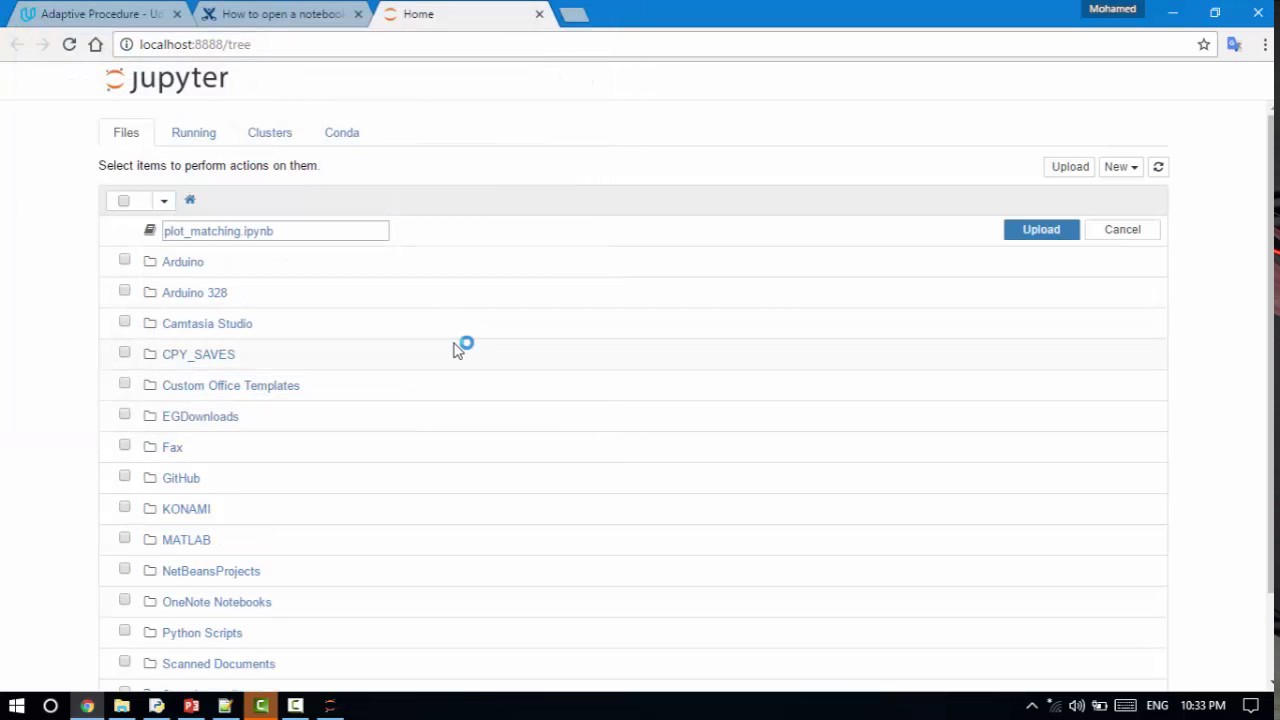This screenshot has width=1280, height=720.
Task: Open the 10:33 PM clock
Action: pos(1203,706)
